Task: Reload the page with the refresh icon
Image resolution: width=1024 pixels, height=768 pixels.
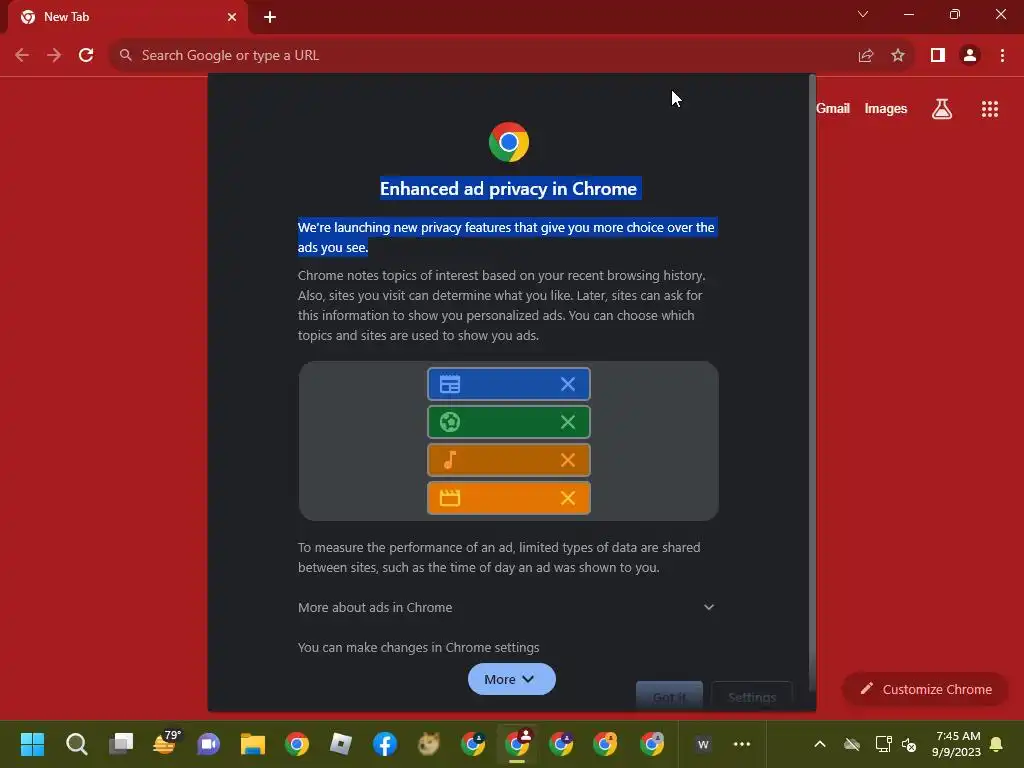Action: (x=86, y=55)
